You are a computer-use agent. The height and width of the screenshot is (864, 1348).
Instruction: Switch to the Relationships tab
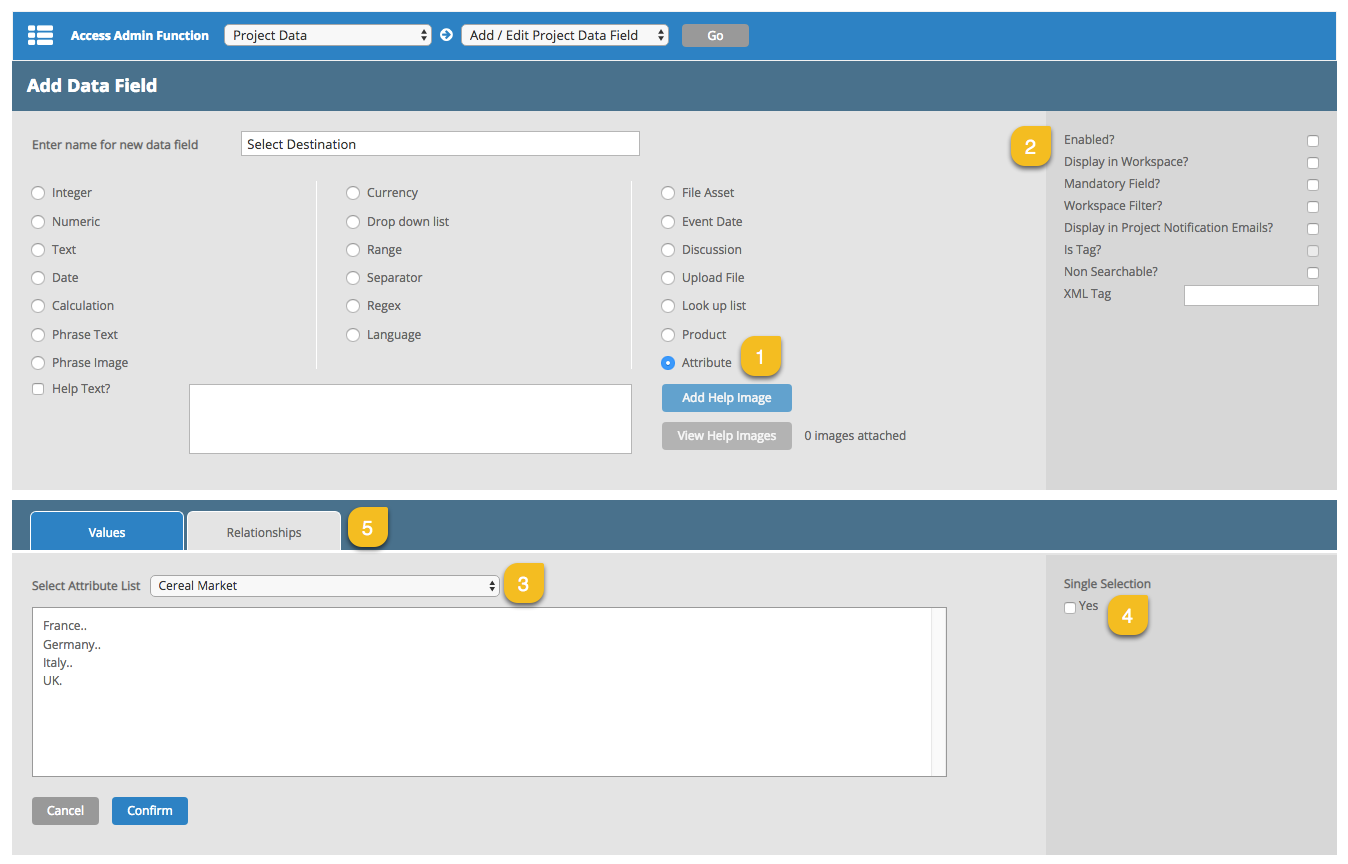point(264,532)
